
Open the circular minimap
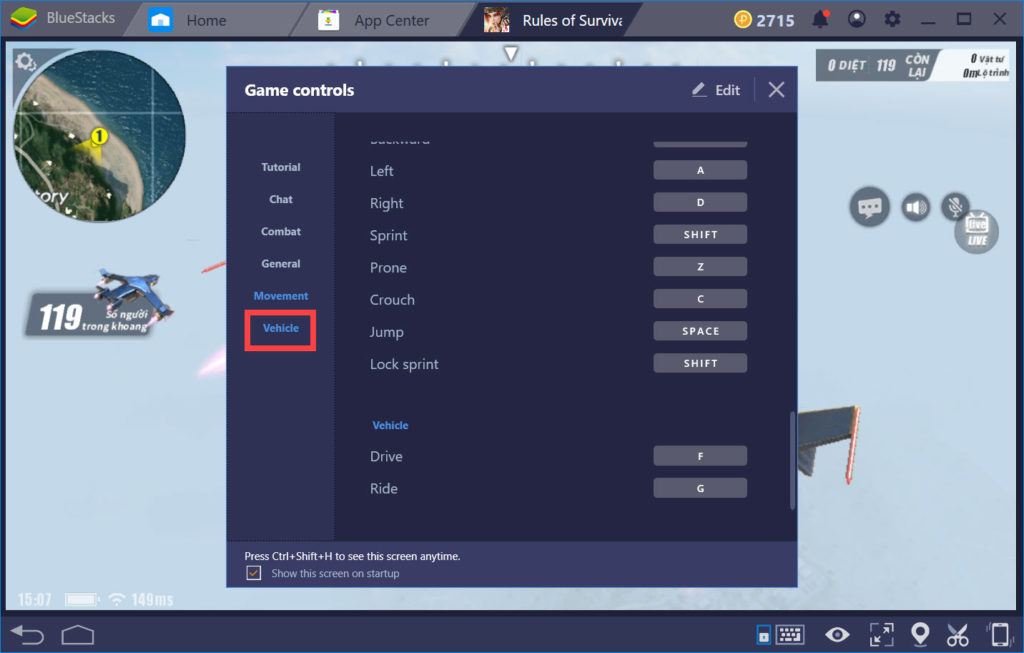coord(99,136)
